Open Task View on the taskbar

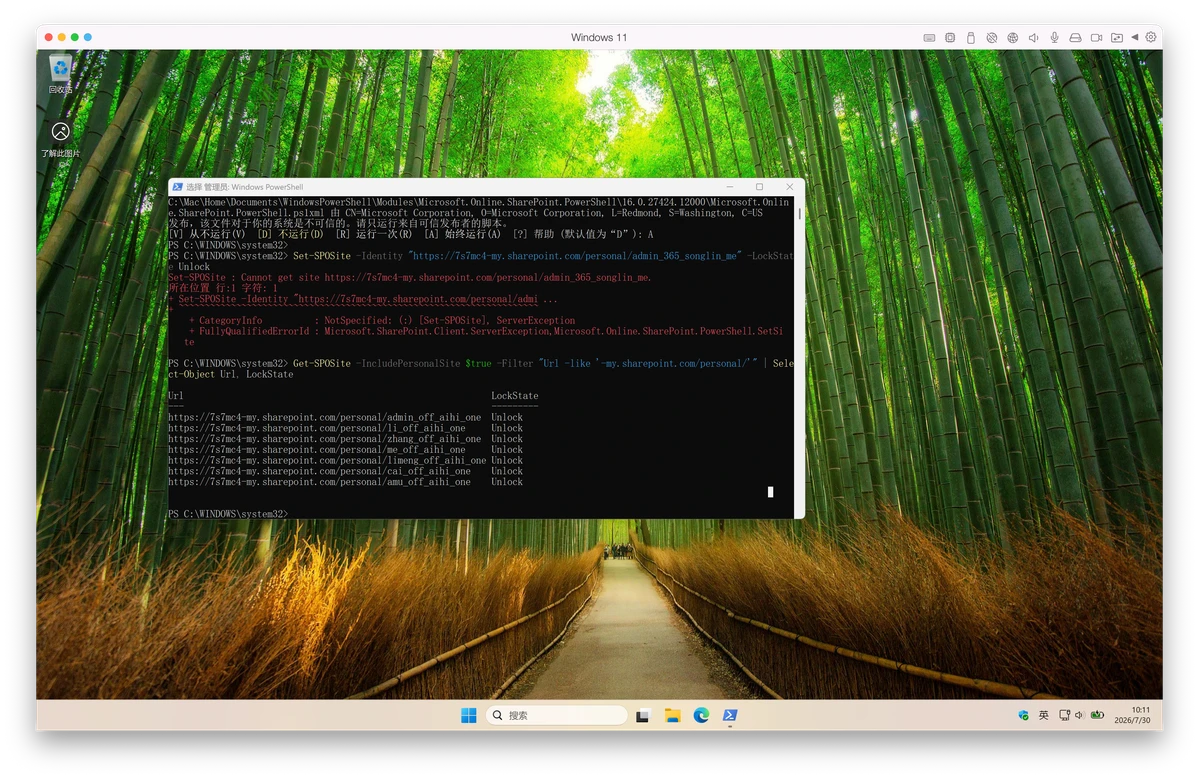tap(642, 716)
